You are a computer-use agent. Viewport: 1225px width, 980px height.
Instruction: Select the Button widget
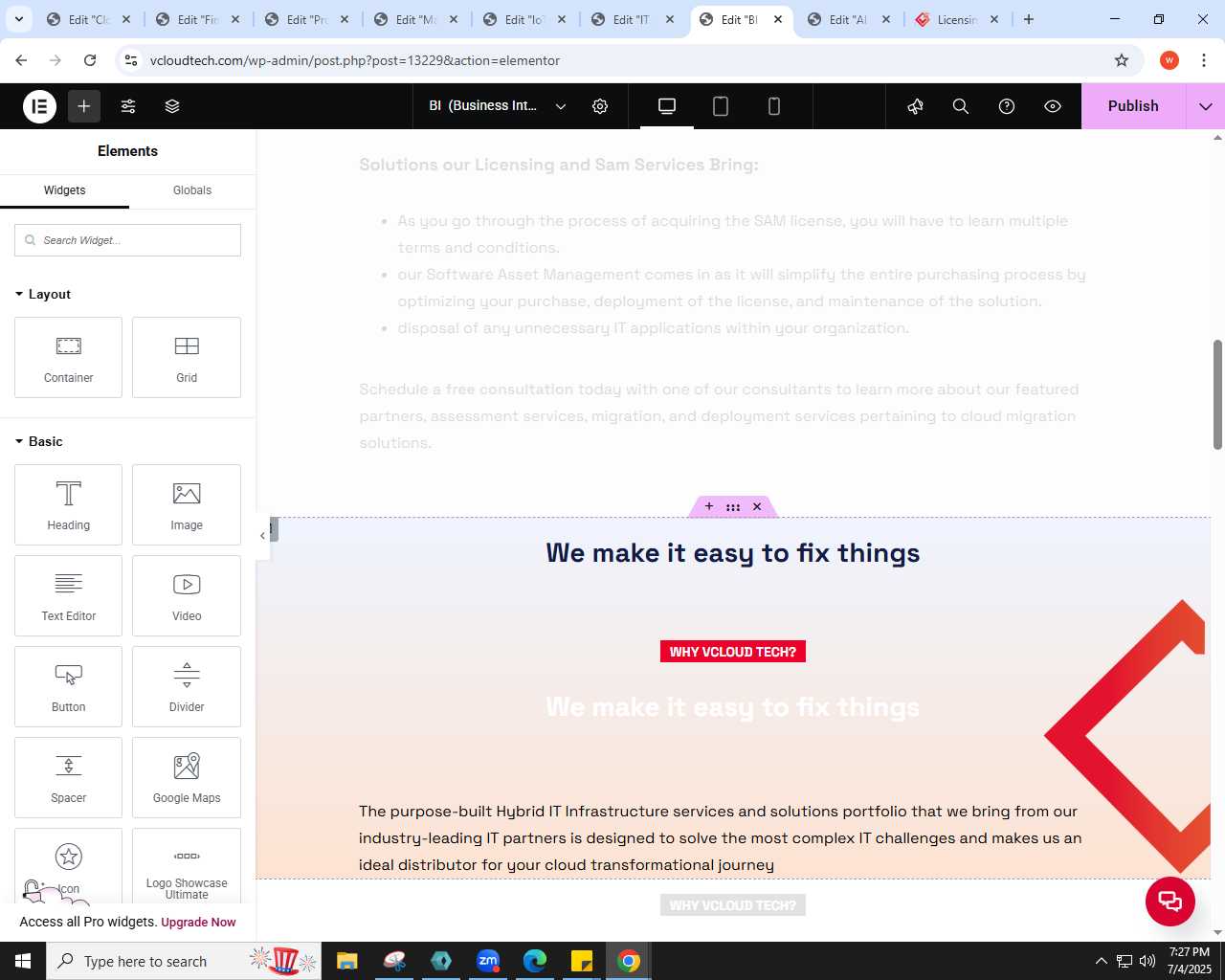pos(68,686)
